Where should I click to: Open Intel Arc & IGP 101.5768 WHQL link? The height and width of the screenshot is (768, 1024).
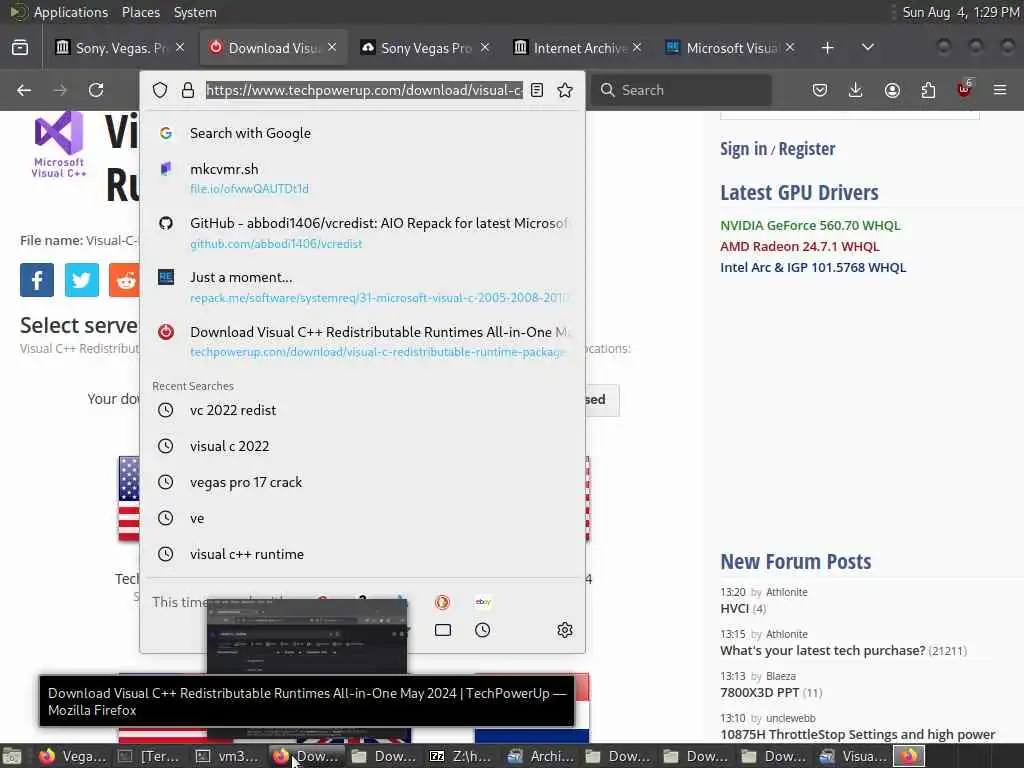pyautogui.click(x=812, y=267)
